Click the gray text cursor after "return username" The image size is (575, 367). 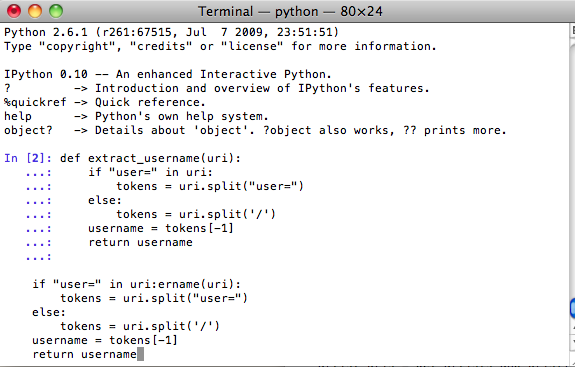click(x=140, y=354)
